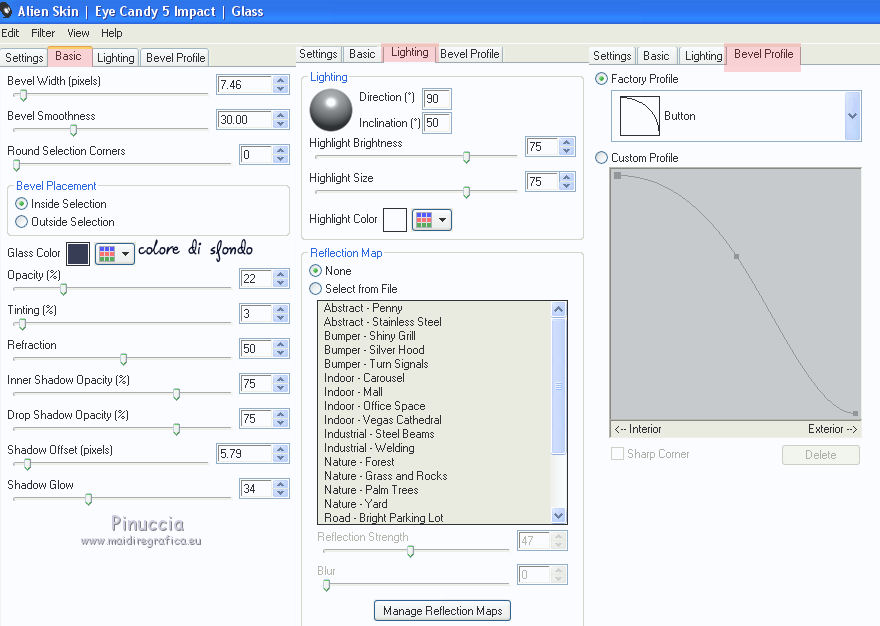Viewport: 880px width, 626px height.
Task: Select Bumper - Silver Hood reflection map
Action: (x=374, y=350)
